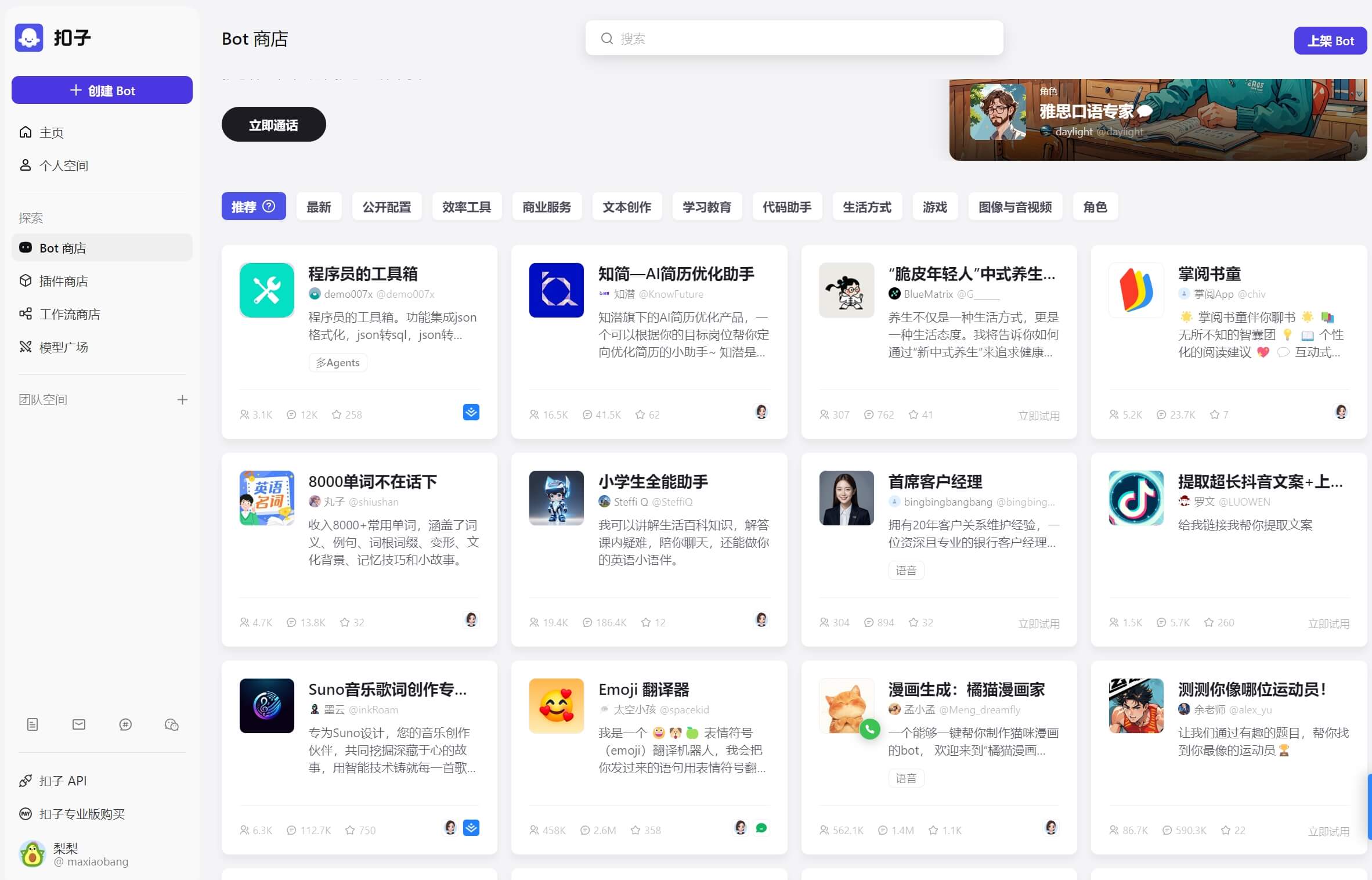Click help icon on 推荐 tab
This screenshot has width=1372, height=880.
click(269, 206)
